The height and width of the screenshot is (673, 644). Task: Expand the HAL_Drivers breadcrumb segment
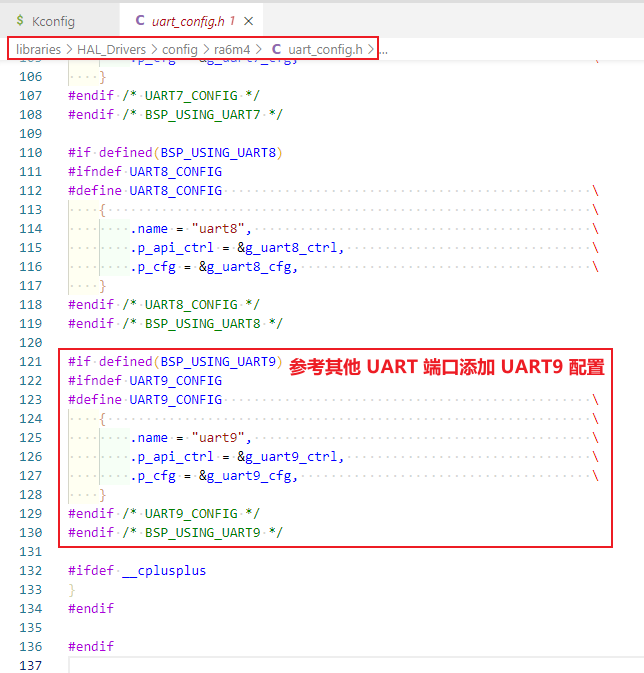(x=112, y=49)
